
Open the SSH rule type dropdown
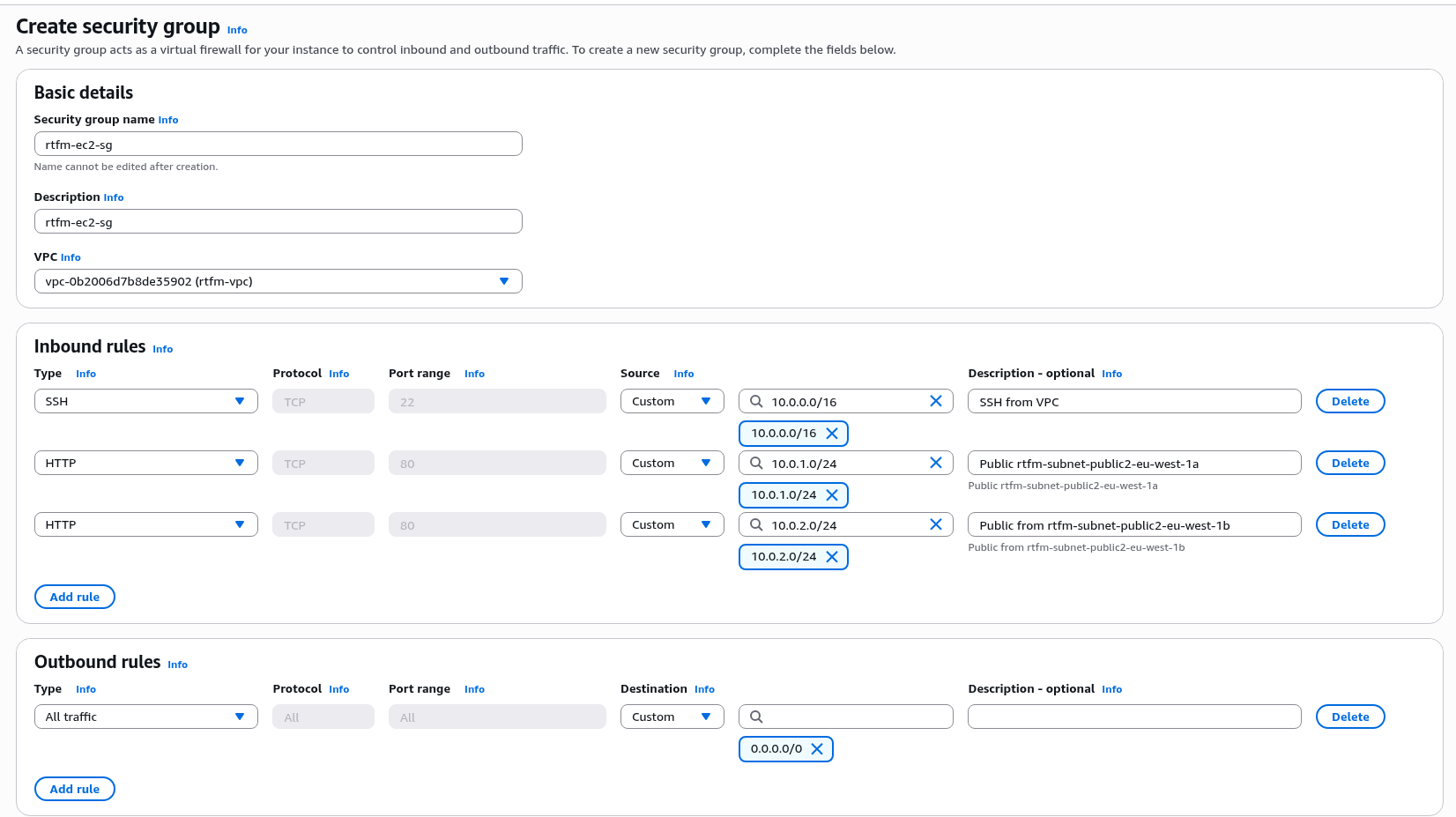tap(145, 401)
